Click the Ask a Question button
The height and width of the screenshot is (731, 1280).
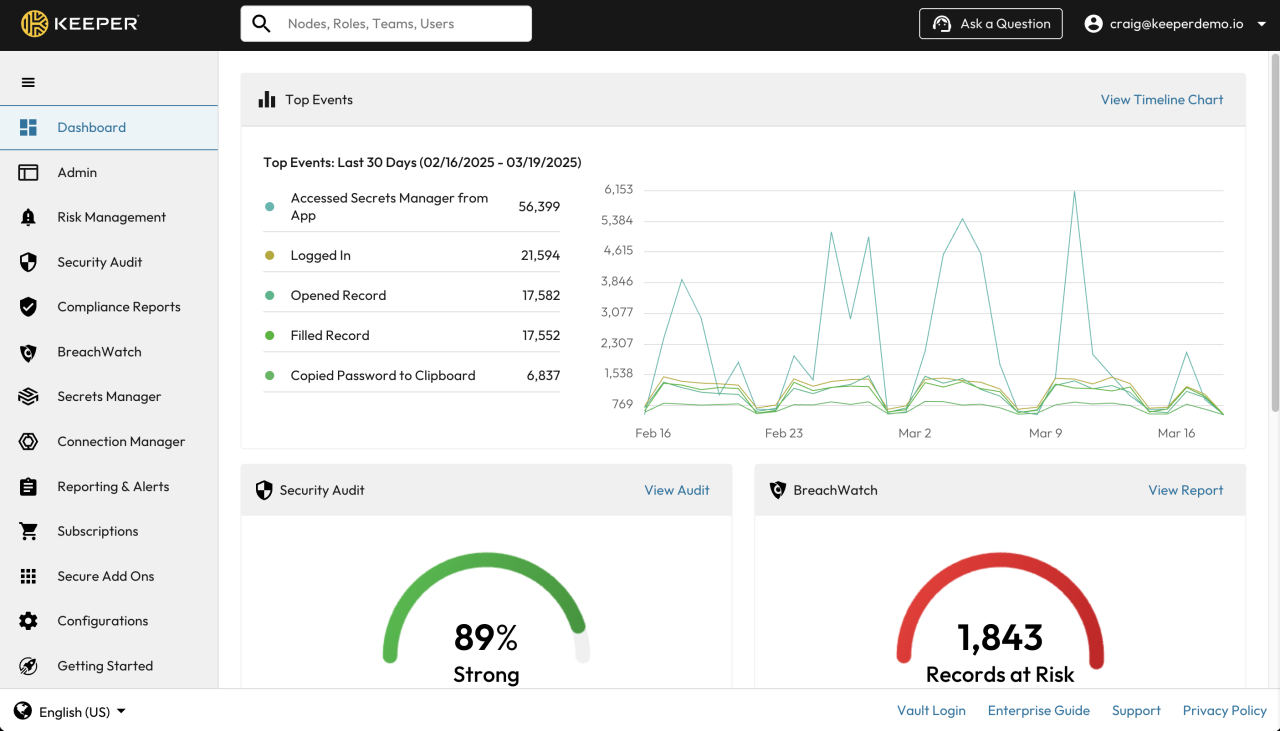coord(991,24)
